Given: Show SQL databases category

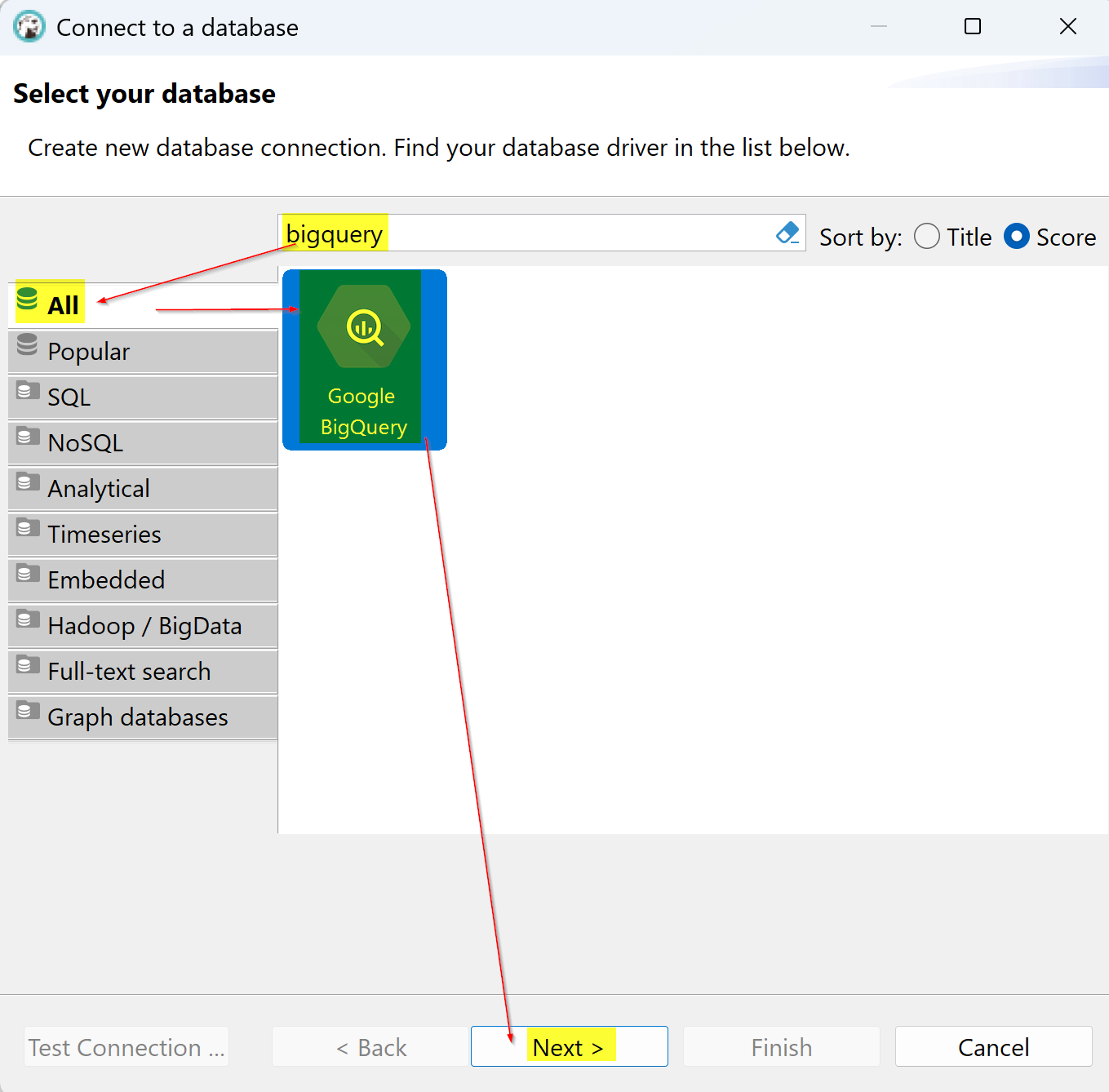Looking at the screenshot, I should [143, 397].
